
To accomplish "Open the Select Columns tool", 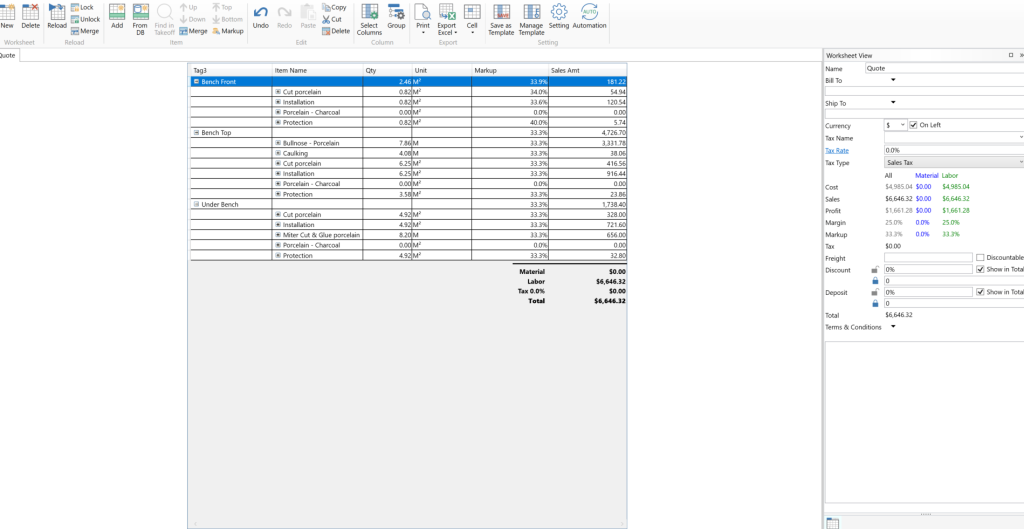I will tap(369, 12).
